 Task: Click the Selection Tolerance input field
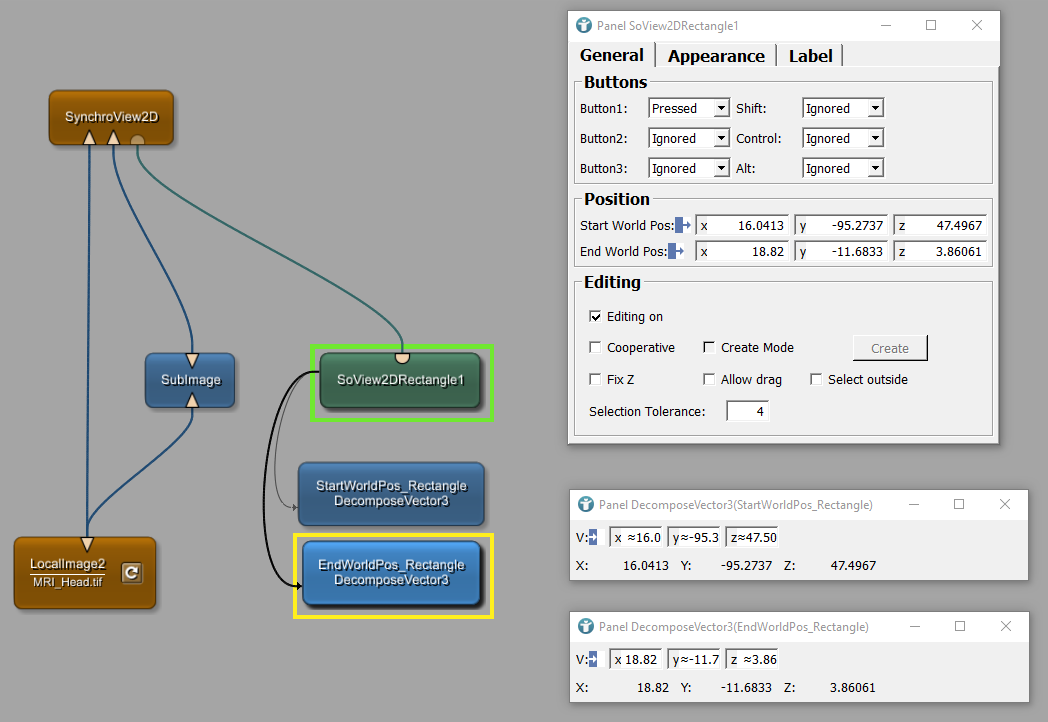coord(747,411)
